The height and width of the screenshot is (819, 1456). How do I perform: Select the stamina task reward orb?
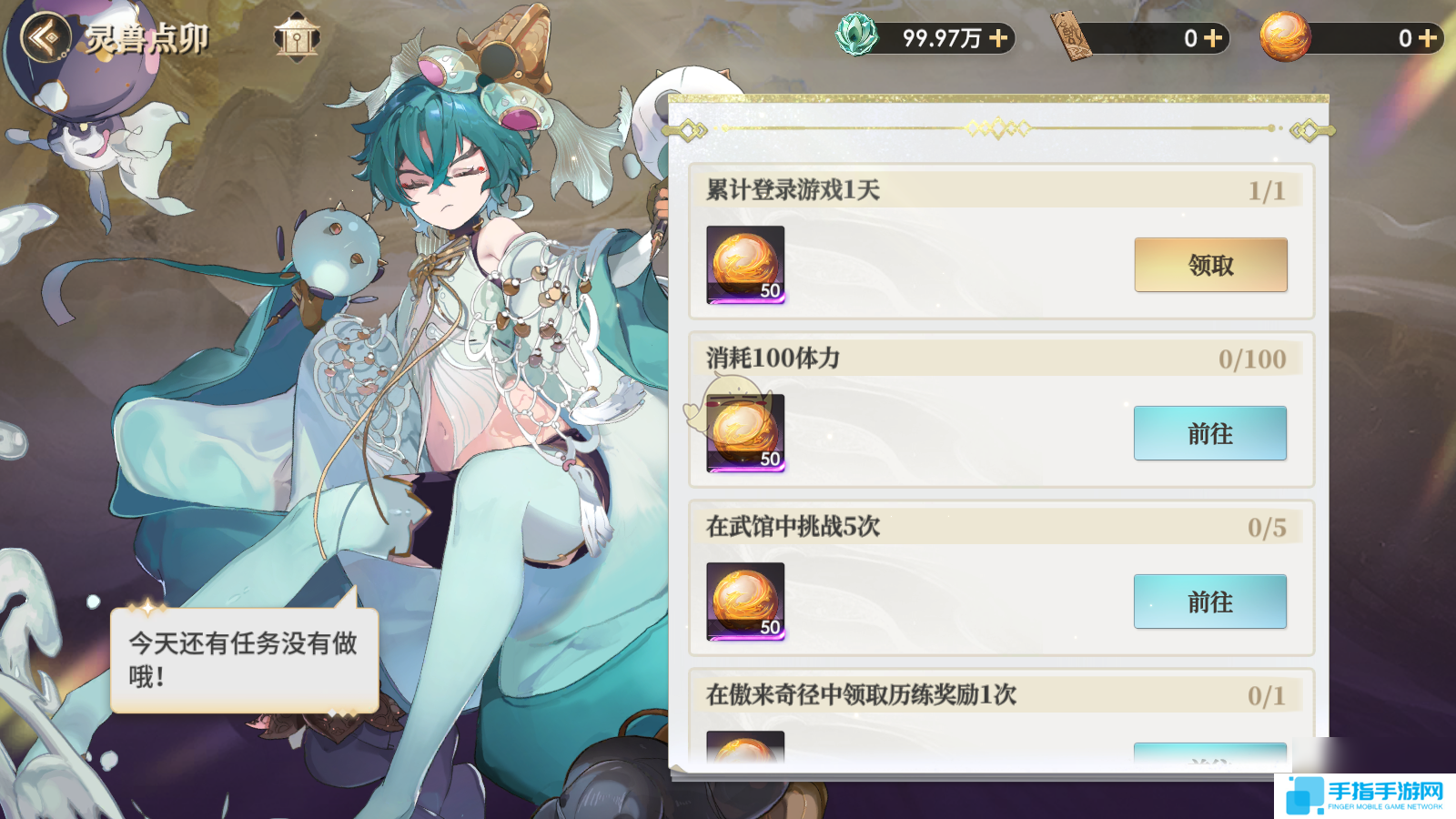click(x=745, y=433)
